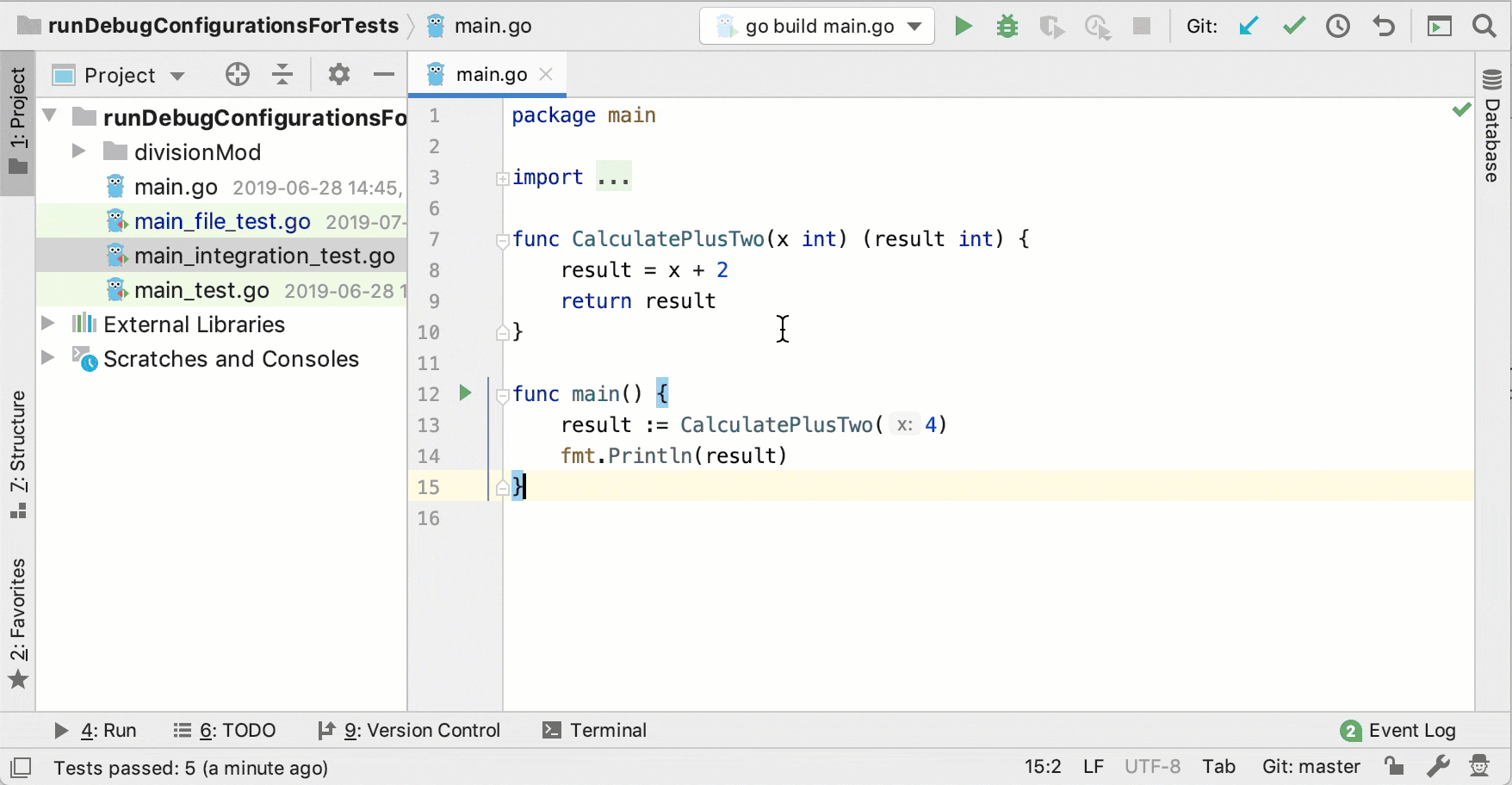Open the run configurations dropdown
Image resolution: width=1512 pixels, height=785 pixels.
tap(914, 26)
